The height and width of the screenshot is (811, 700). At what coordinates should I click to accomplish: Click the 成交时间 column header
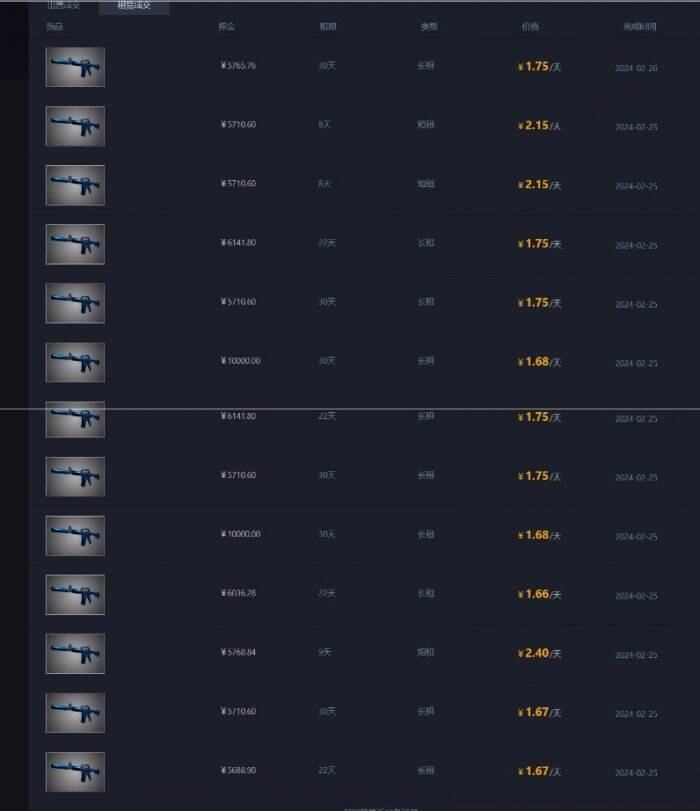(x=639, y=26)
